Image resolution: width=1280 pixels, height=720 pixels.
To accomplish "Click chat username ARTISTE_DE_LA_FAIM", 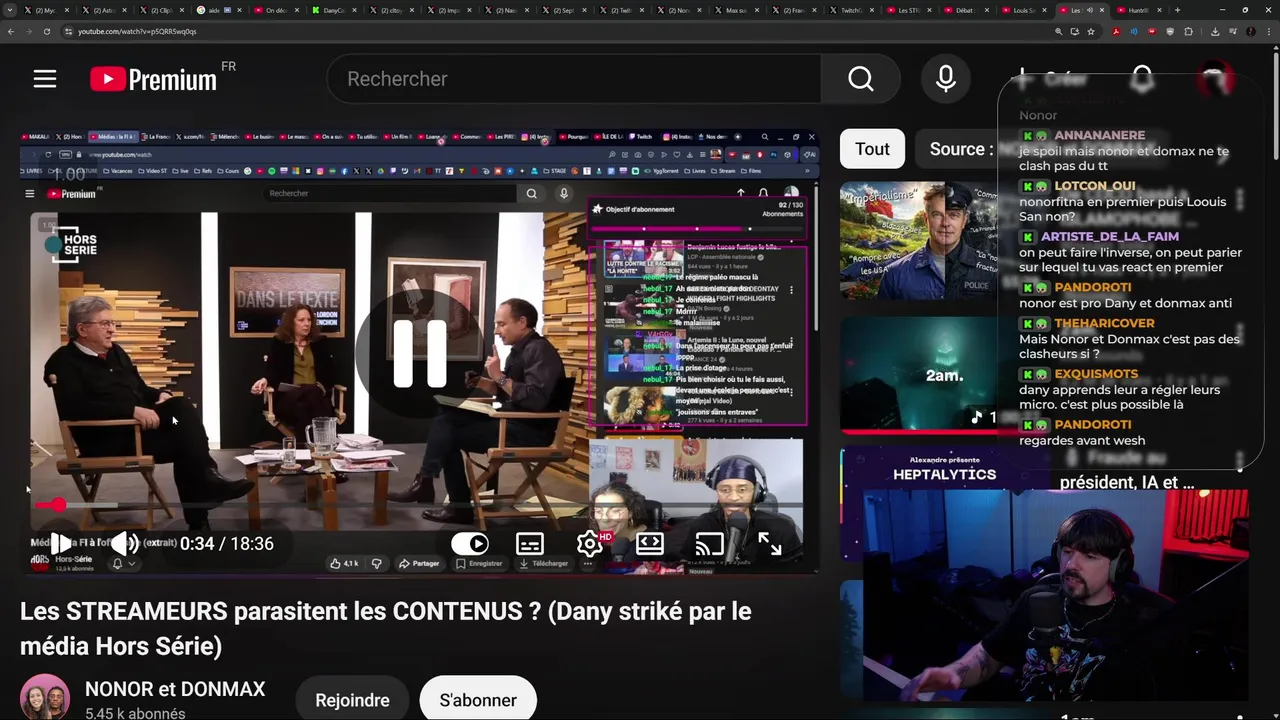I will tap(1110, 236).
